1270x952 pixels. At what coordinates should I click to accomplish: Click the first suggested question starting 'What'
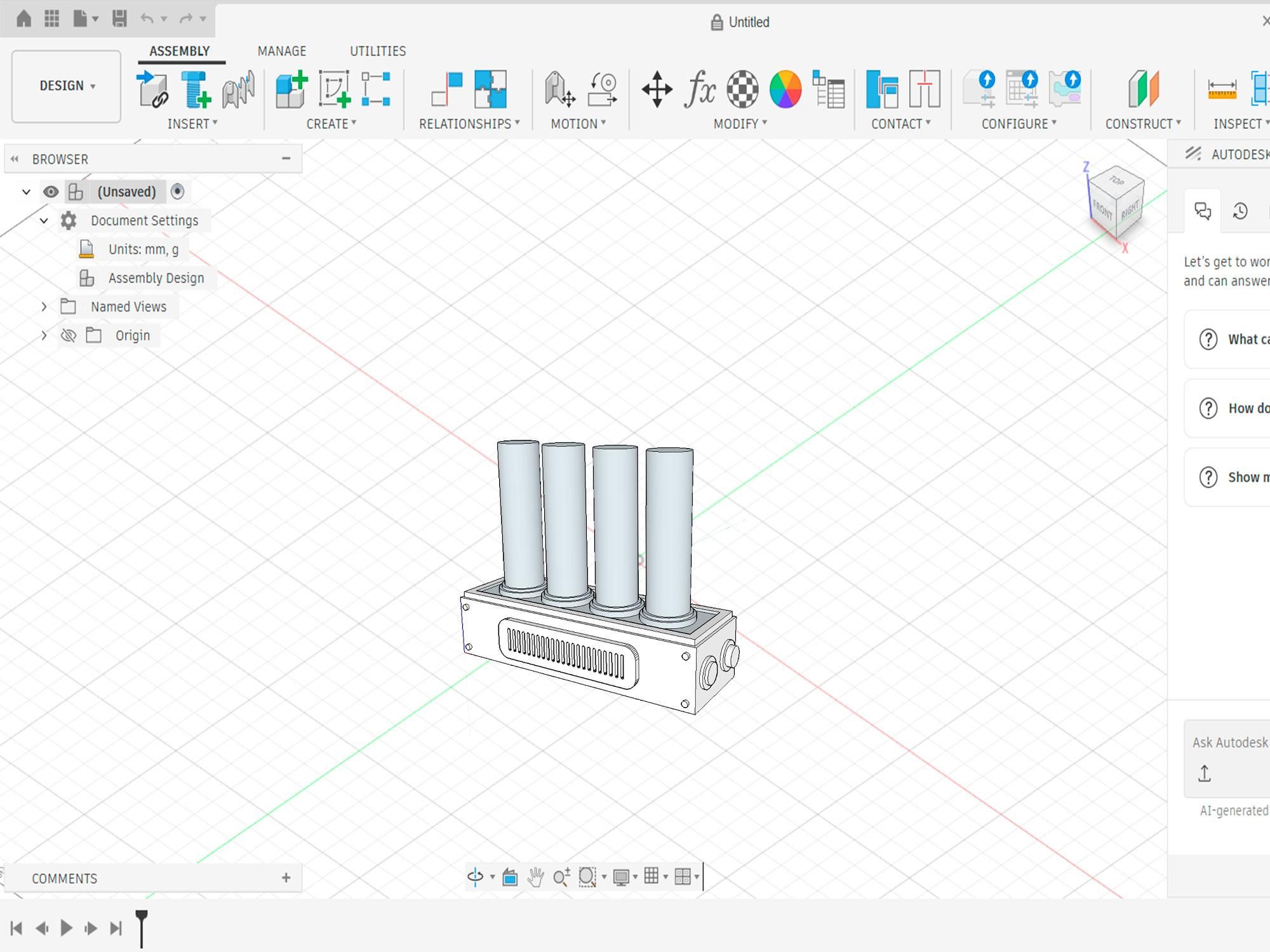tap(1228, 340)
